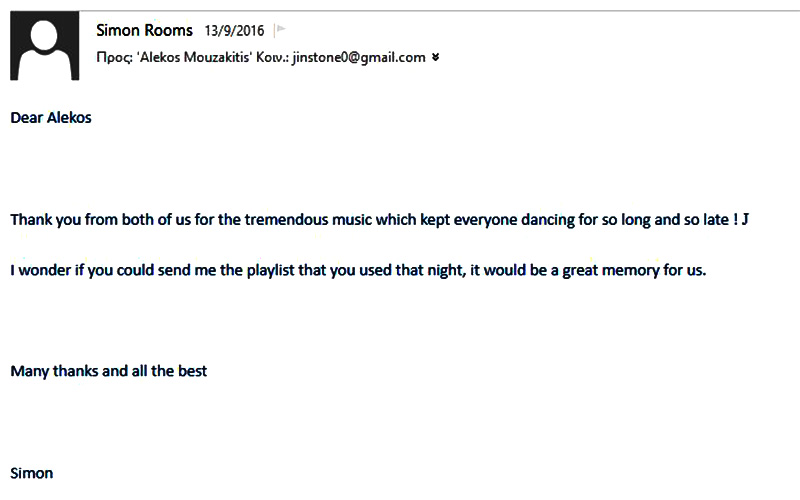Image resolution: width=800 pixels, height=500 pixels.
Task: Select recipient 'Alekos Mouzakitis'
Action: (x=194, y=57)
